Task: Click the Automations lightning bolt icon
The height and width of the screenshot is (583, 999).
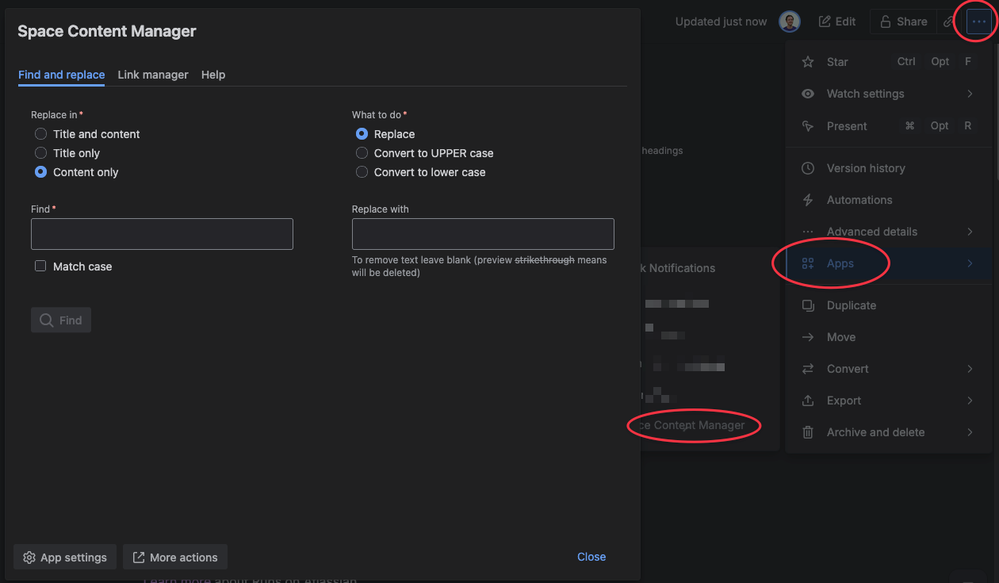Action: point(808,200)
